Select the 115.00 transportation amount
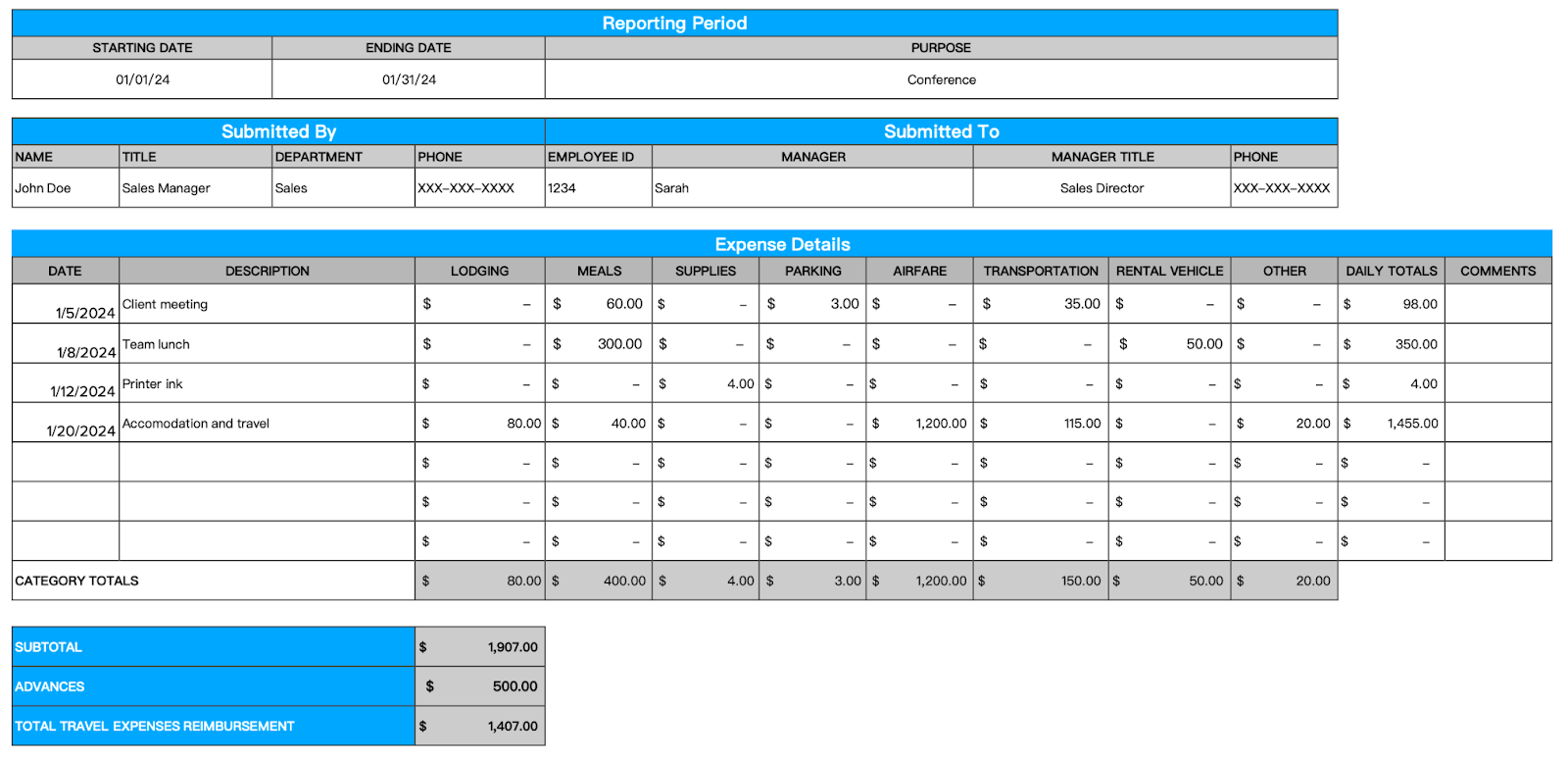Image resolution: width=1568 pixels, height=759 pixels. point(1041,423)
